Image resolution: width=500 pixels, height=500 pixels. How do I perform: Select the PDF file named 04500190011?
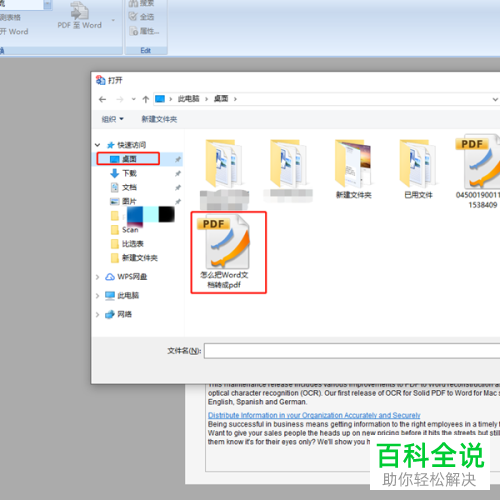point(478,172)
